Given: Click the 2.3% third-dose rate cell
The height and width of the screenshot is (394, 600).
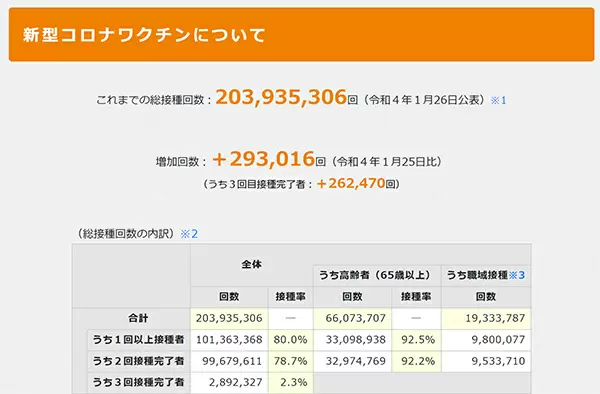Looking at the screenshot, I should (x=290, y=382).
